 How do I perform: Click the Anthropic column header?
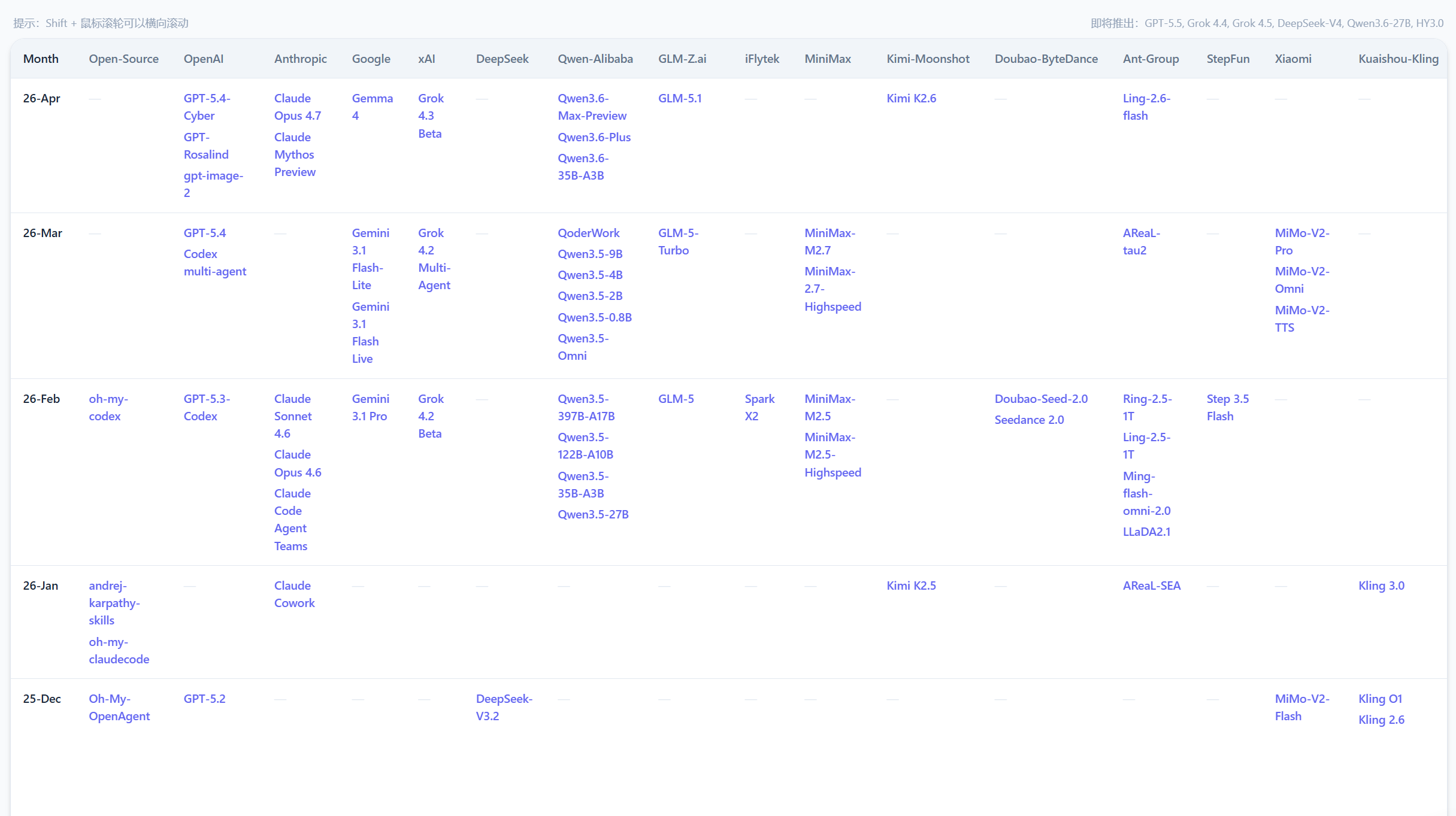coord(300,59)
